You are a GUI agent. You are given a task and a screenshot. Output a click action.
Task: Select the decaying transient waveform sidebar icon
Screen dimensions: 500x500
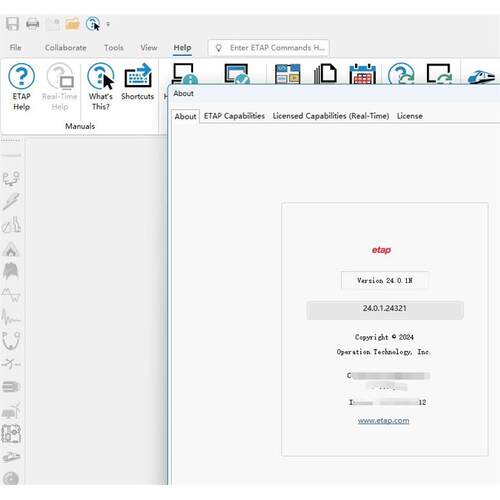pyautogui.click(x=11, y=317)
